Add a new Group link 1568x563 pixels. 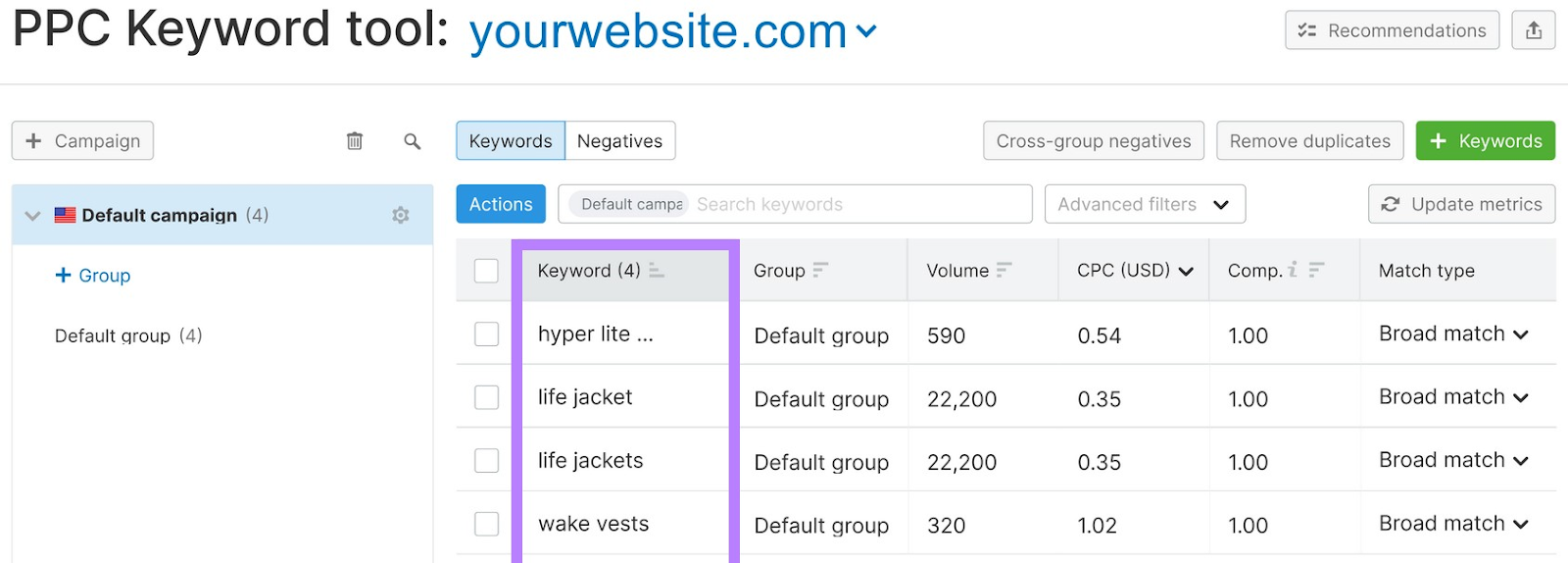point(93,276)
